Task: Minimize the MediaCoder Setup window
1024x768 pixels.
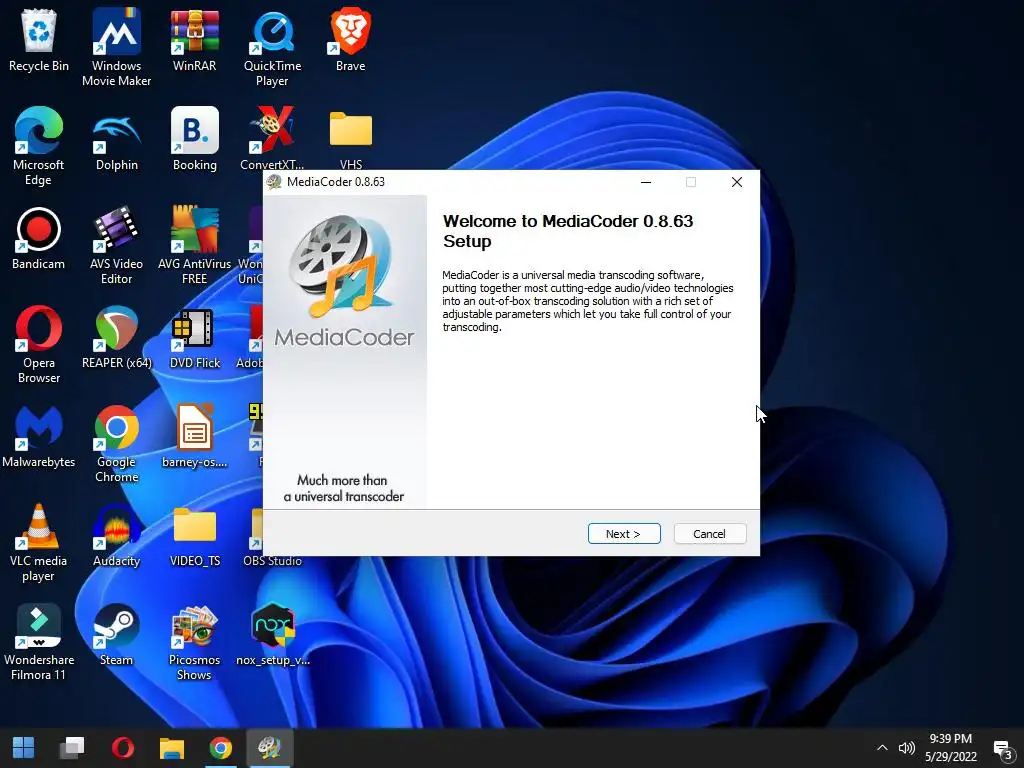Action: tap(646, 182)
